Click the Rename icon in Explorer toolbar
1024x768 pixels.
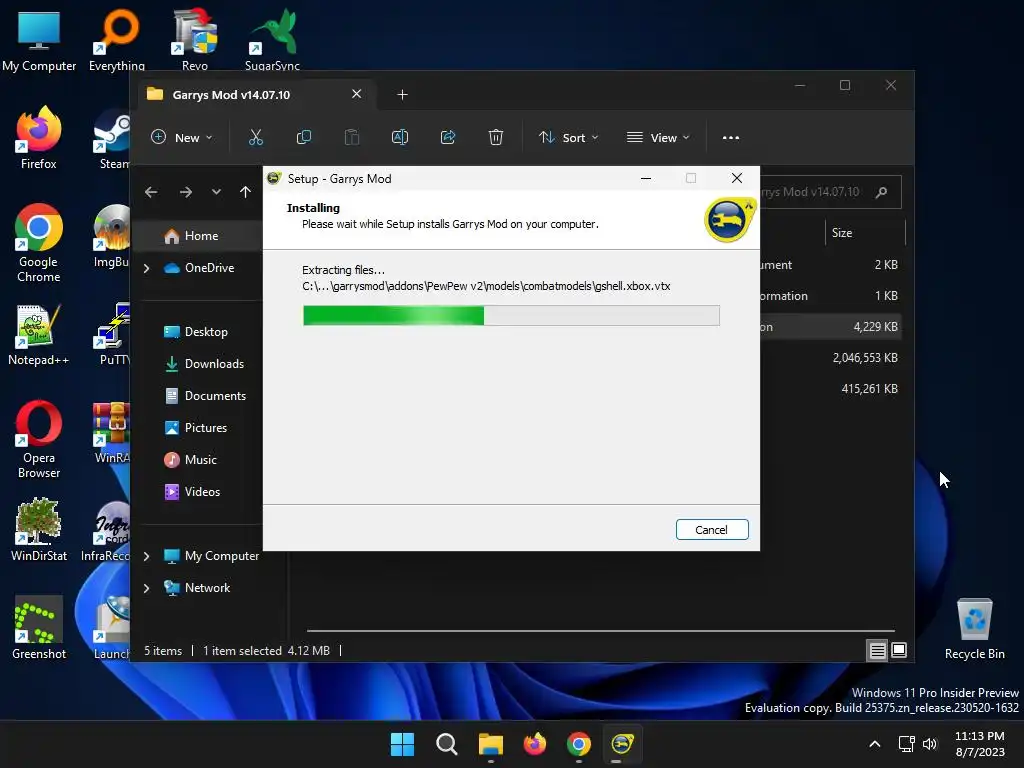[x=400, y=137]
